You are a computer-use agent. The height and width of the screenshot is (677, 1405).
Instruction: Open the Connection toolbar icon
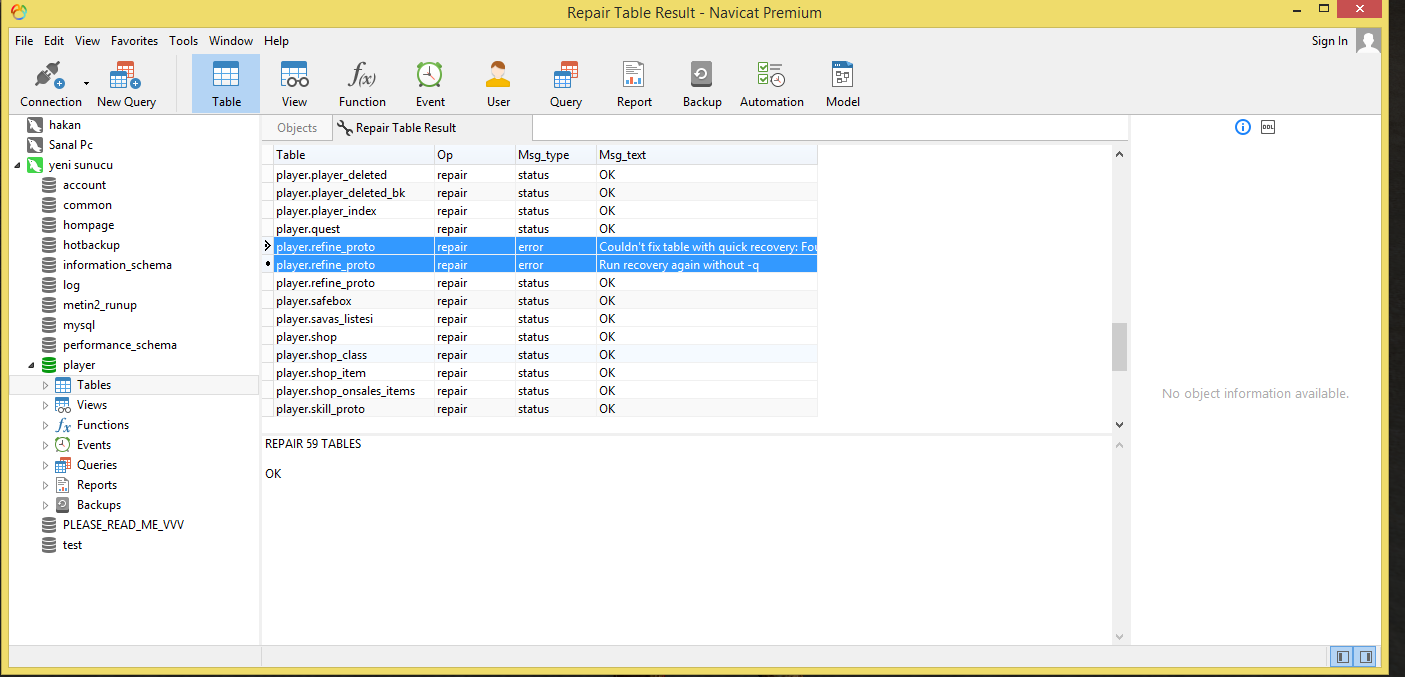[x=47, y=76]
